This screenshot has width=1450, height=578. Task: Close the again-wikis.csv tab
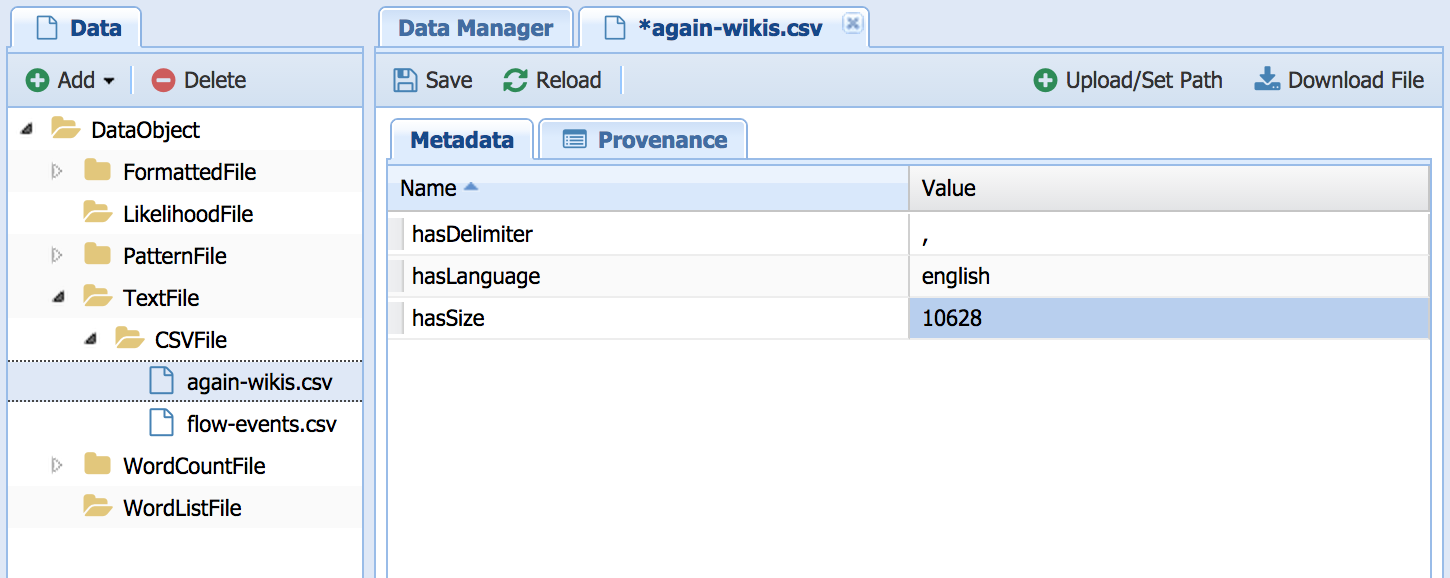852,23
